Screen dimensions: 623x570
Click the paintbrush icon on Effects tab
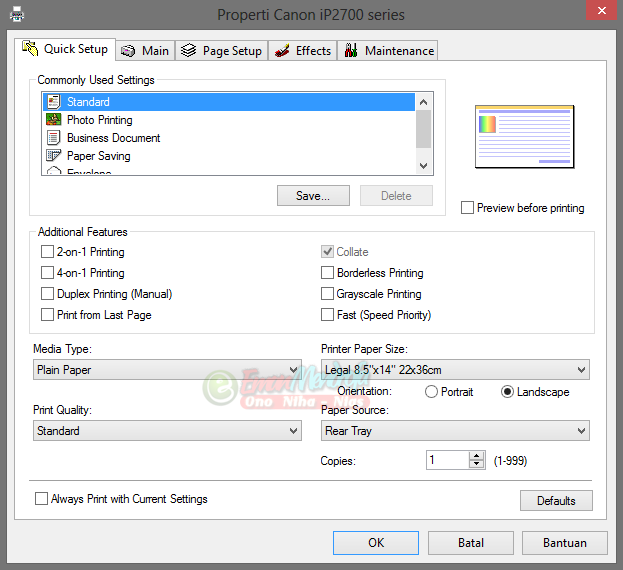pos(282,50)
